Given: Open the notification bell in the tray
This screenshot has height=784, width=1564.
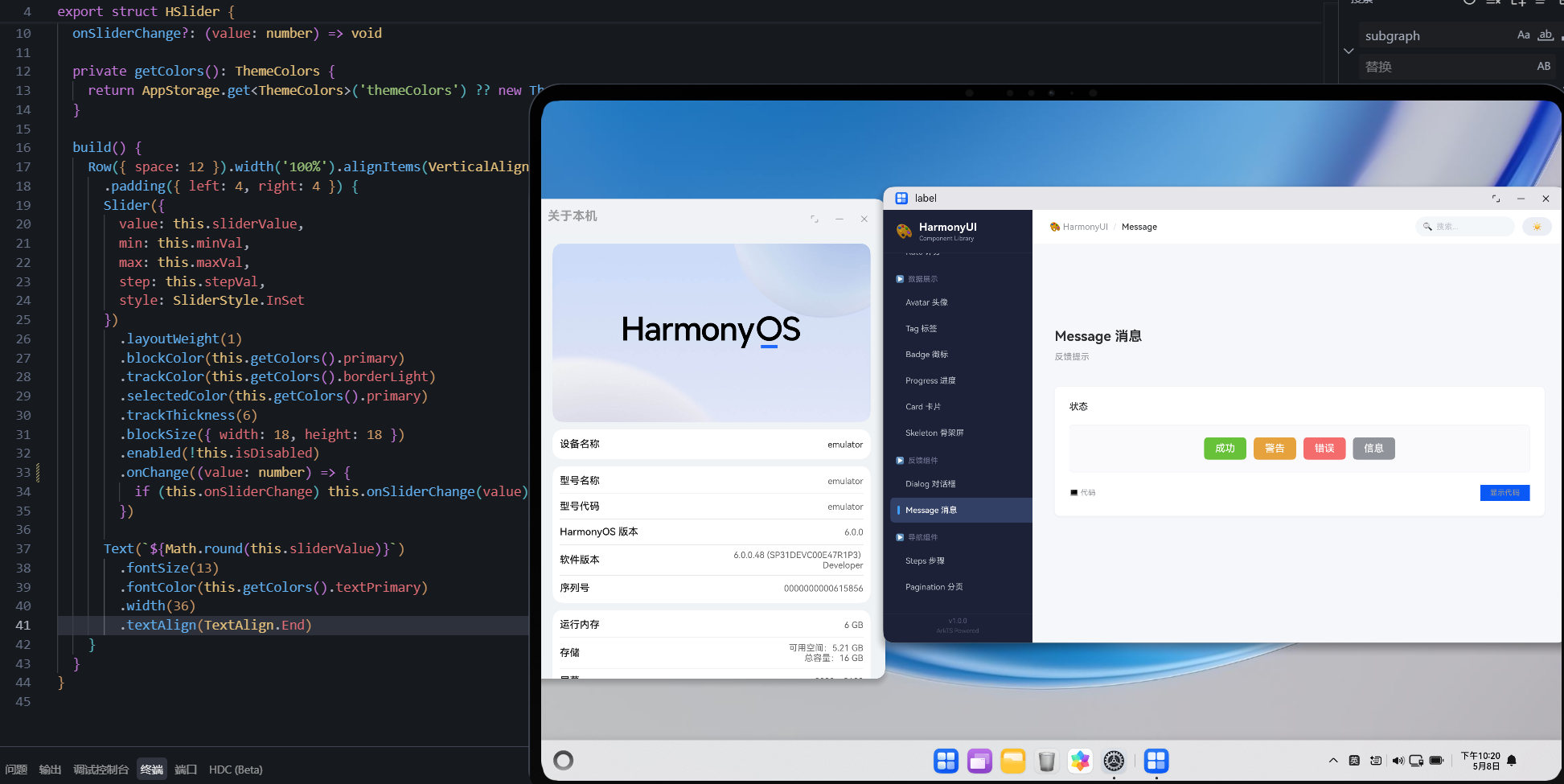Looking at the screenshot, I should coord(1512,761).
